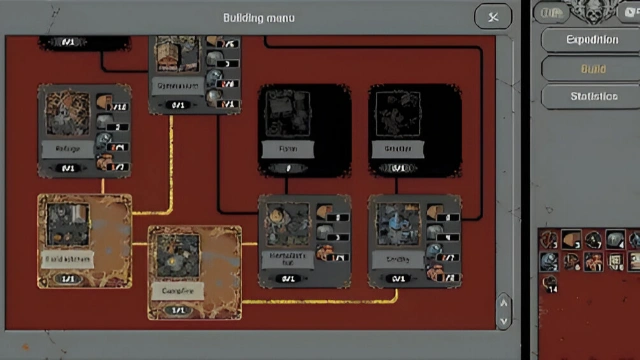640x360 pixels.
Task: Choose the Smithy building card
Action: [415, 241]
